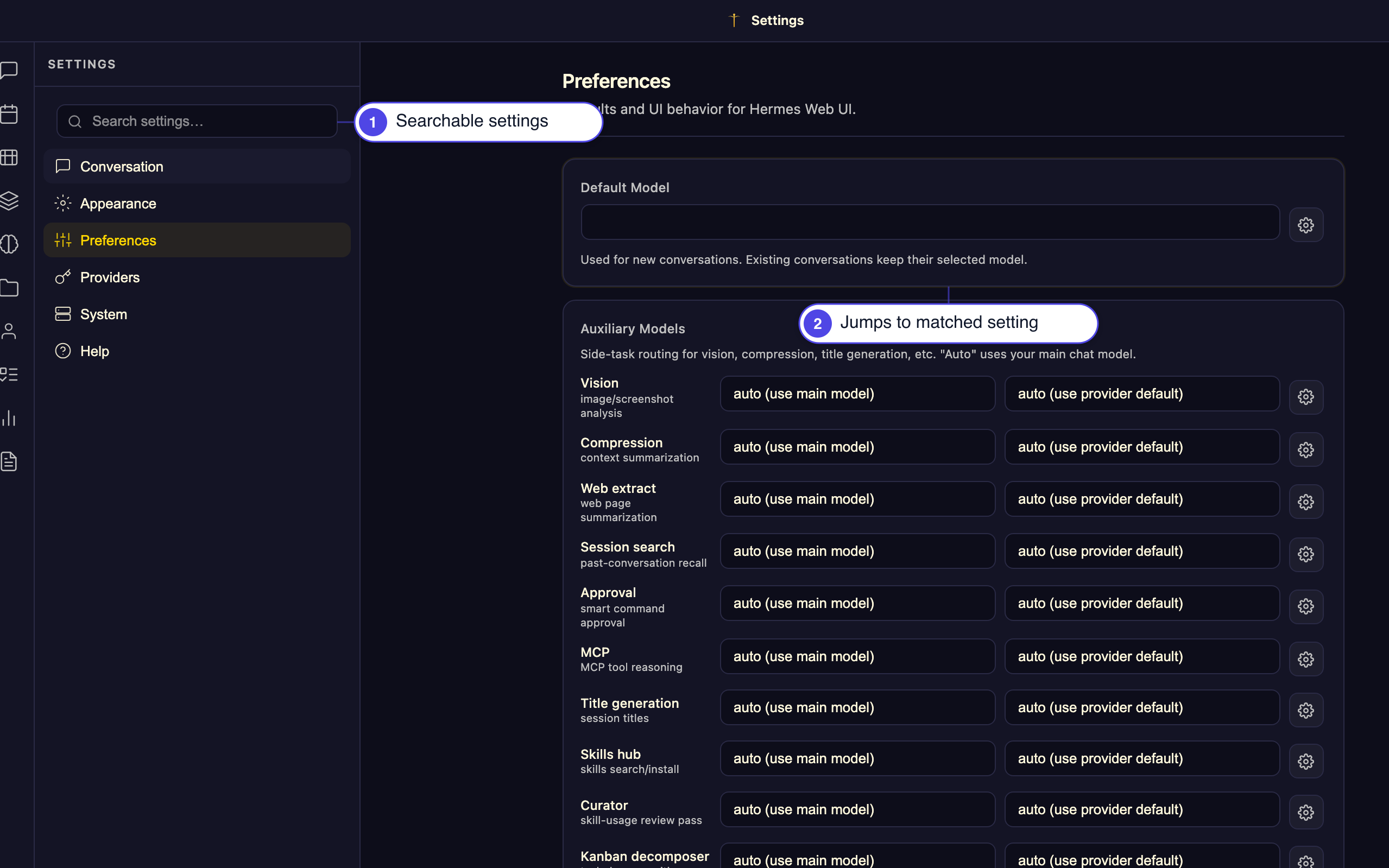
Task: Open the Session search main model dropdown
Action: (x=857, y=551)
